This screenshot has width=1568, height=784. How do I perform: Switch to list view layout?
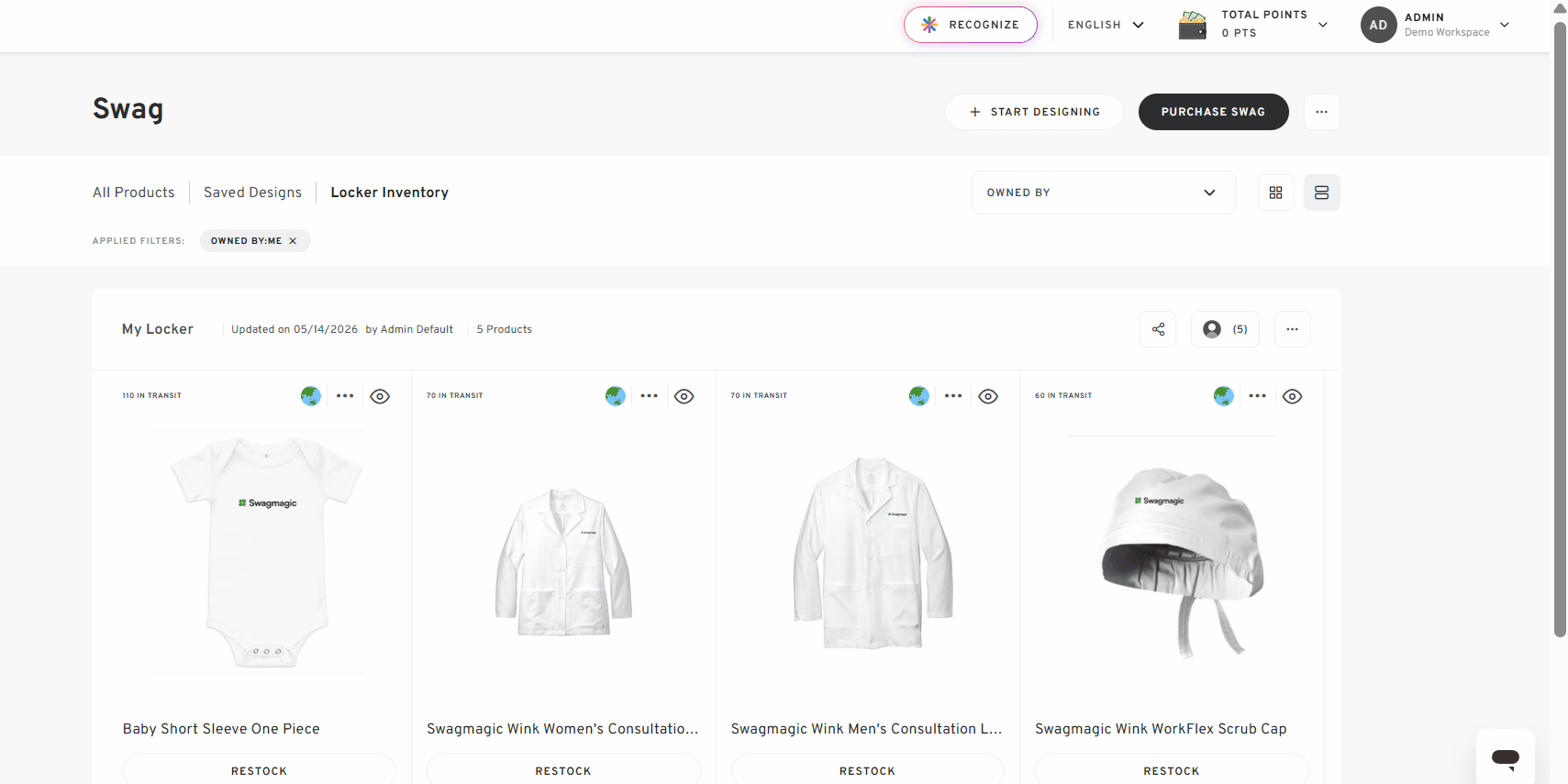pyautogui.click(x=1321, y=193)
